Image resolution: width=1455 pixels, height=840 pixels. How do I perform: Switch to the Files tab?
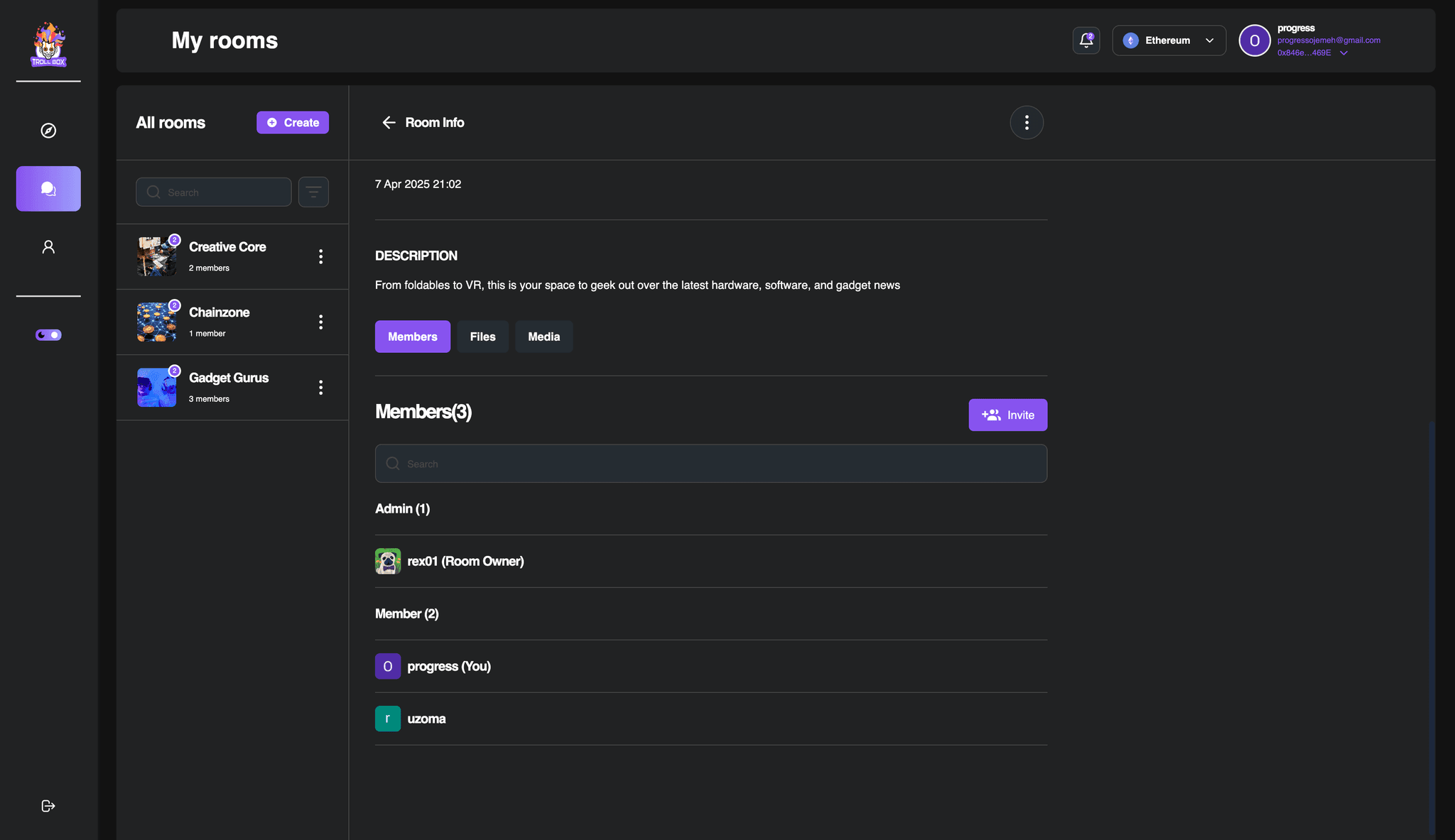coord(482,337)
